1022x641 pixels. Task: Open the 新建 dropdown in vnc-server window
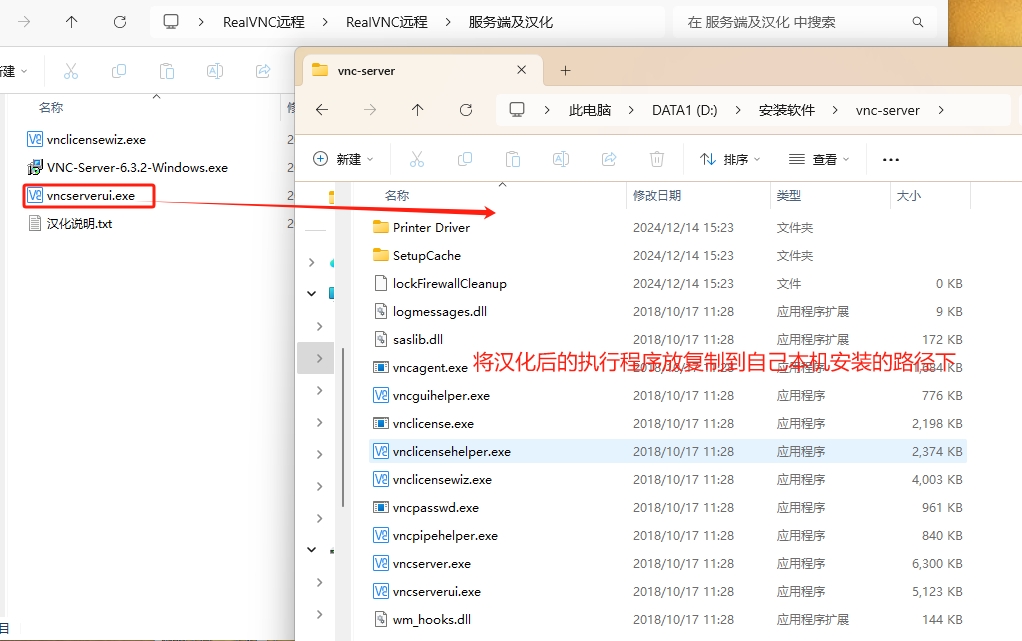tap(343, 159)
